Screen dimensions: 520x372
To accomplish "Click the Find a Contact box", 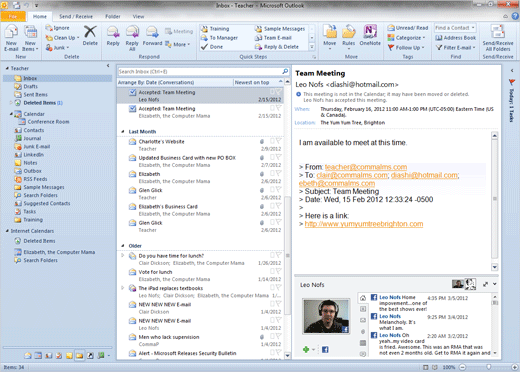I will (x=455, y=28).
